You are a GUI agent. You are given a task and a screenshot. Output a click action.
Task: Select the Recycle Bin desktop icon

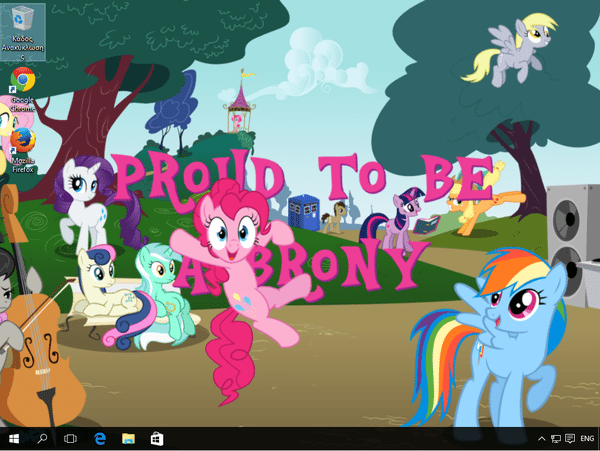click(x=23, y=32)
